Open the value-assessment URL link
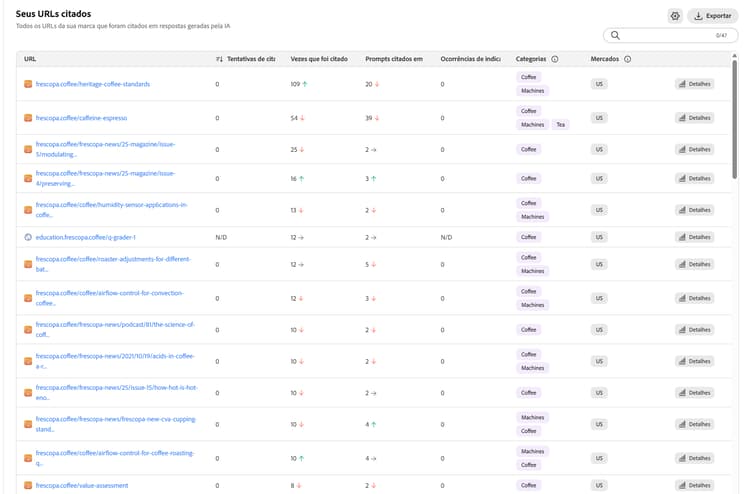Image resolution: width=750 pixels, height=494 pixels. point(82,485)
